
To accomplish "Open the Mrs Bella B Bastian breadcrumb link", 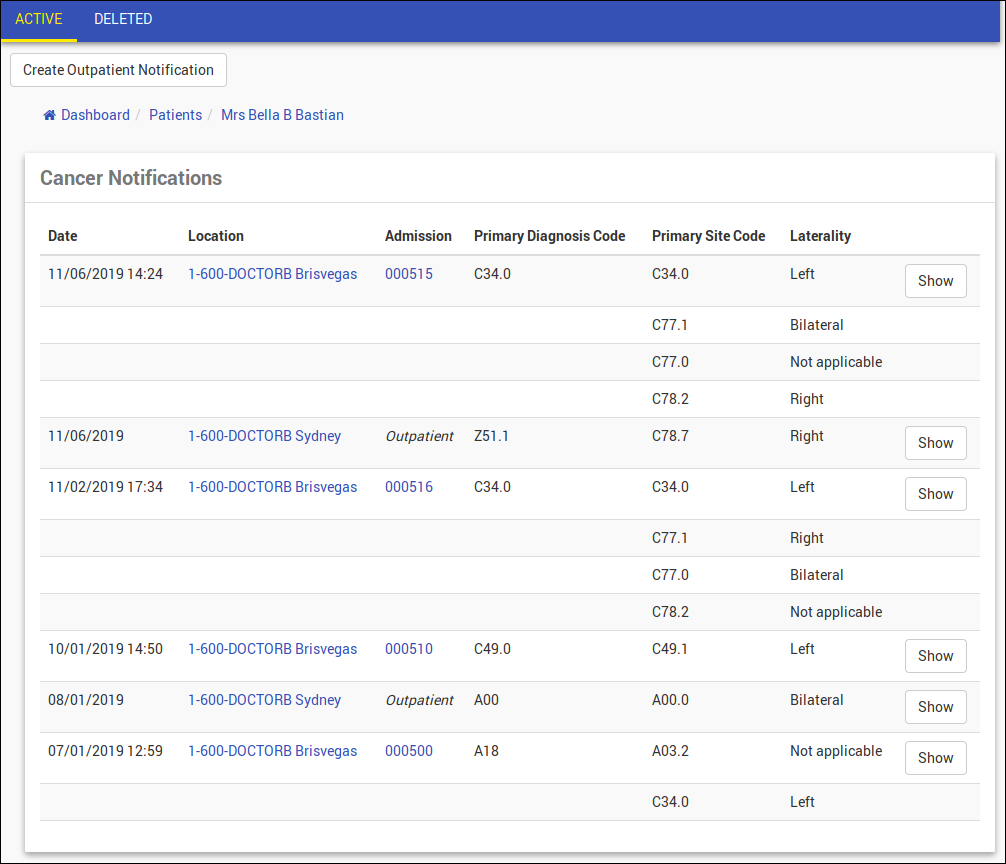I will [x=282, y=115].
